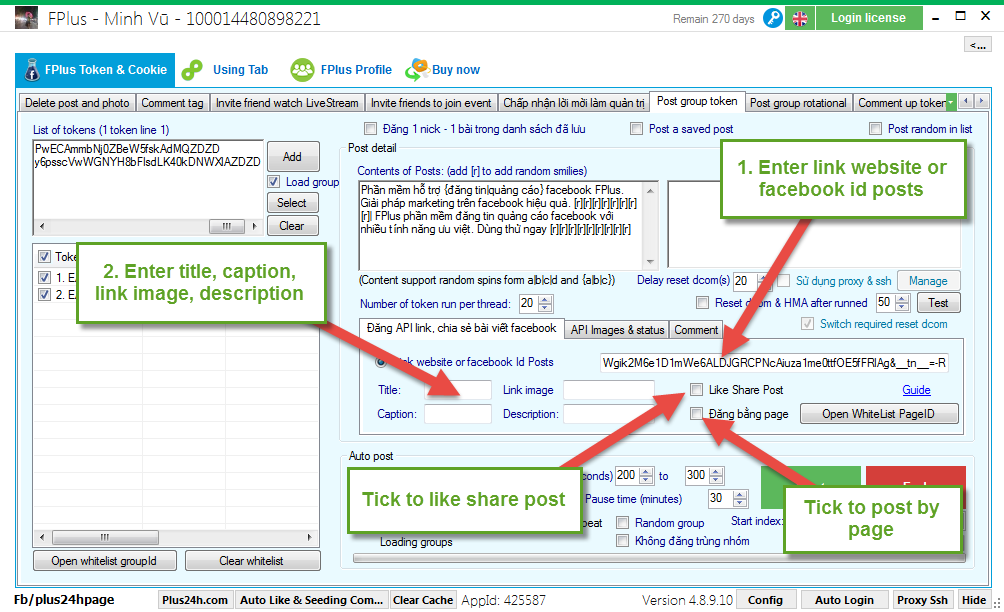Viewport: 1004px width, 612px height.
Task: Open the FPlus Token & Cookie section
Action: tap(95, 70)
